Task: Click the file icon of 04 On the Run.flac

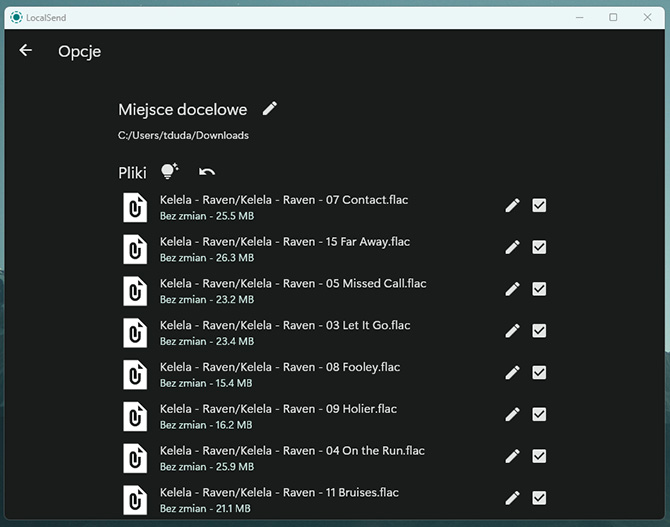Action: click(135, 458)
